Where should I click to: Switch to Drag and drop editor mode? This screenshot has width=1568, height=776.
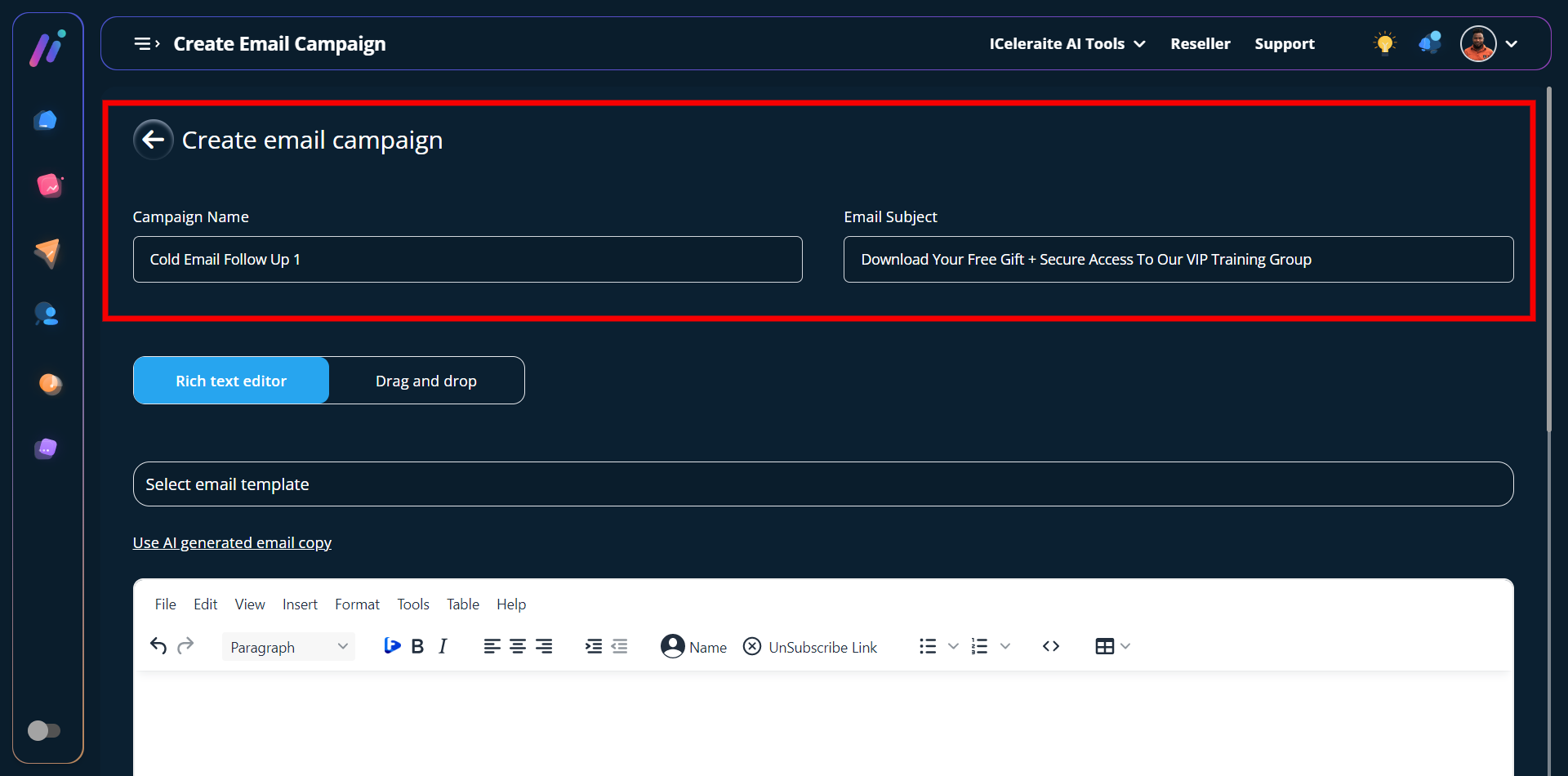[425, 381]
